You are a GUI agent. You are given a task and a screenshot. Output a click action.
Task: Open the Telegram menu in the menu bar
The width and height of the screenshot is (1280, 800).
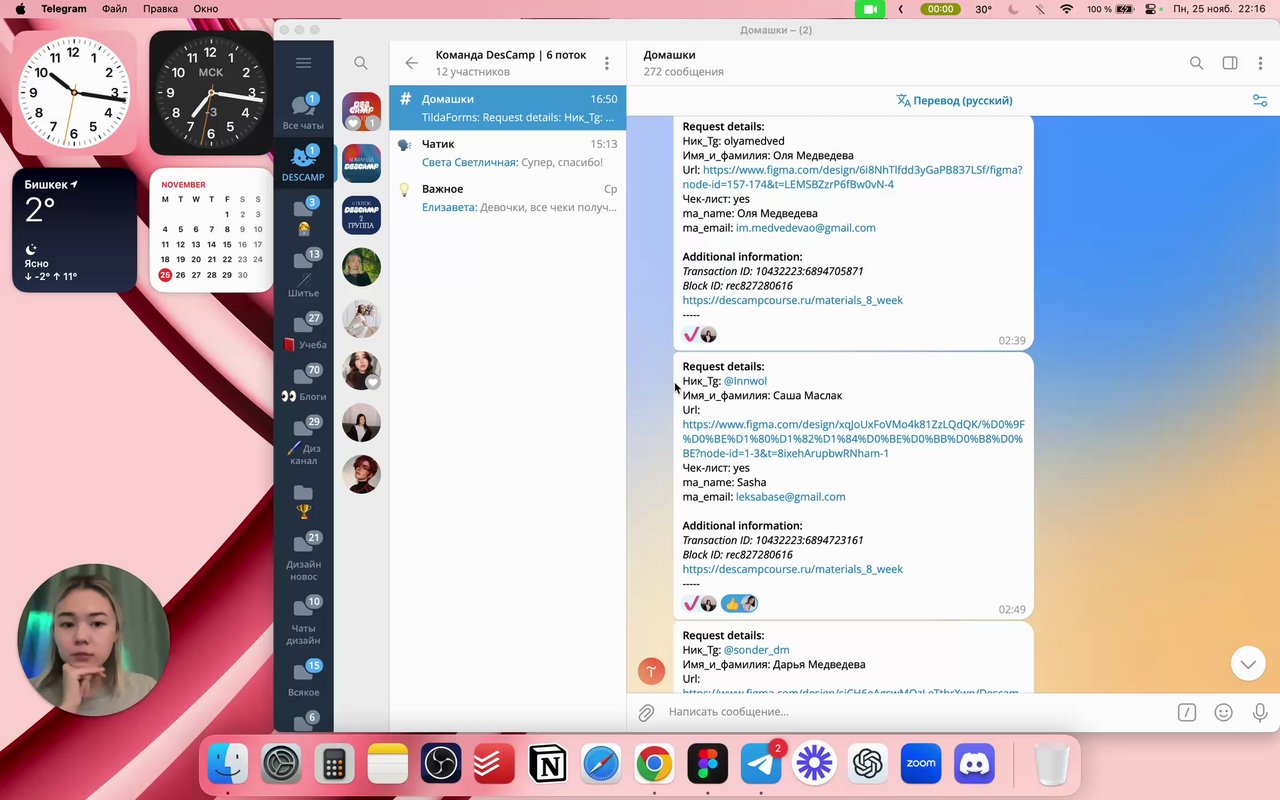tap(64, 9)
